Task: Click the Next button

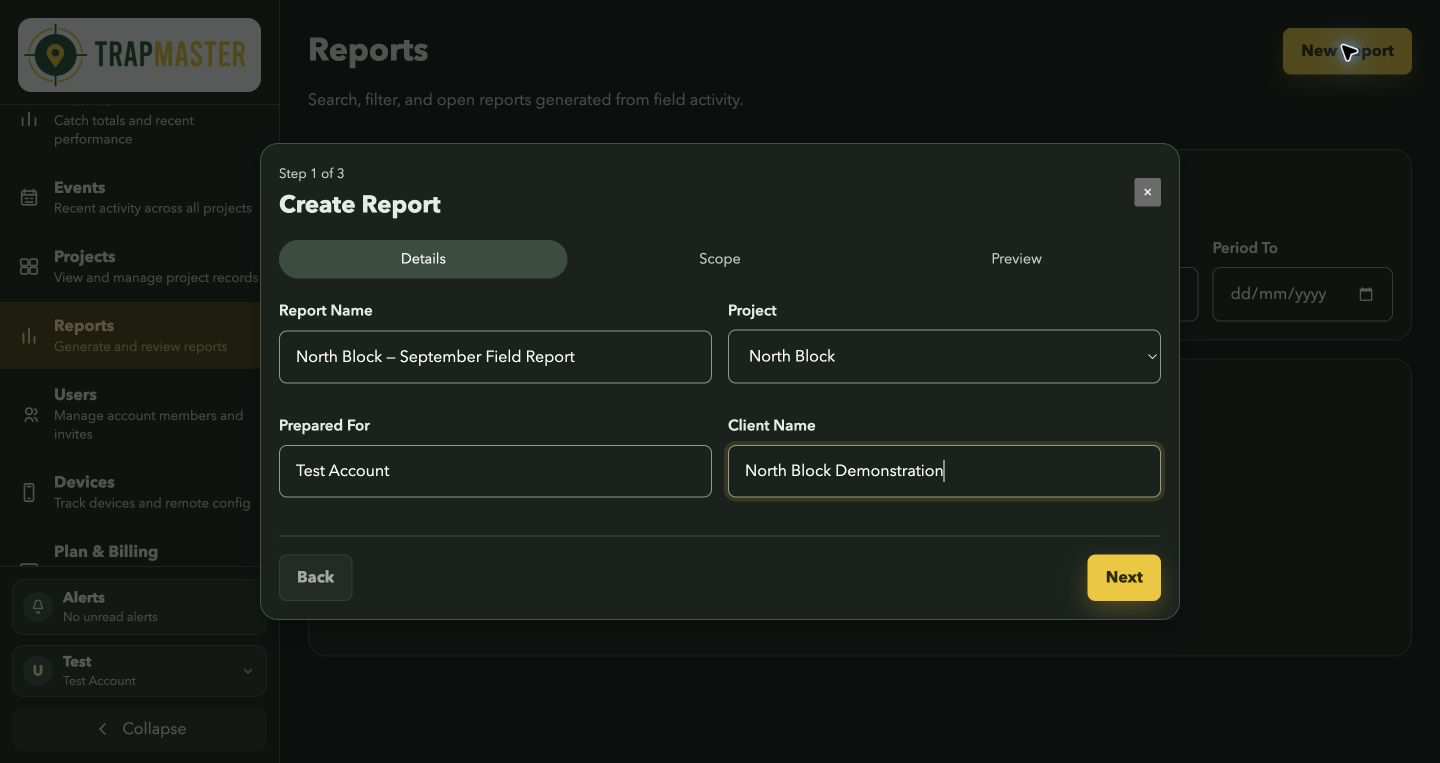Action: [x=1124, y=578]
